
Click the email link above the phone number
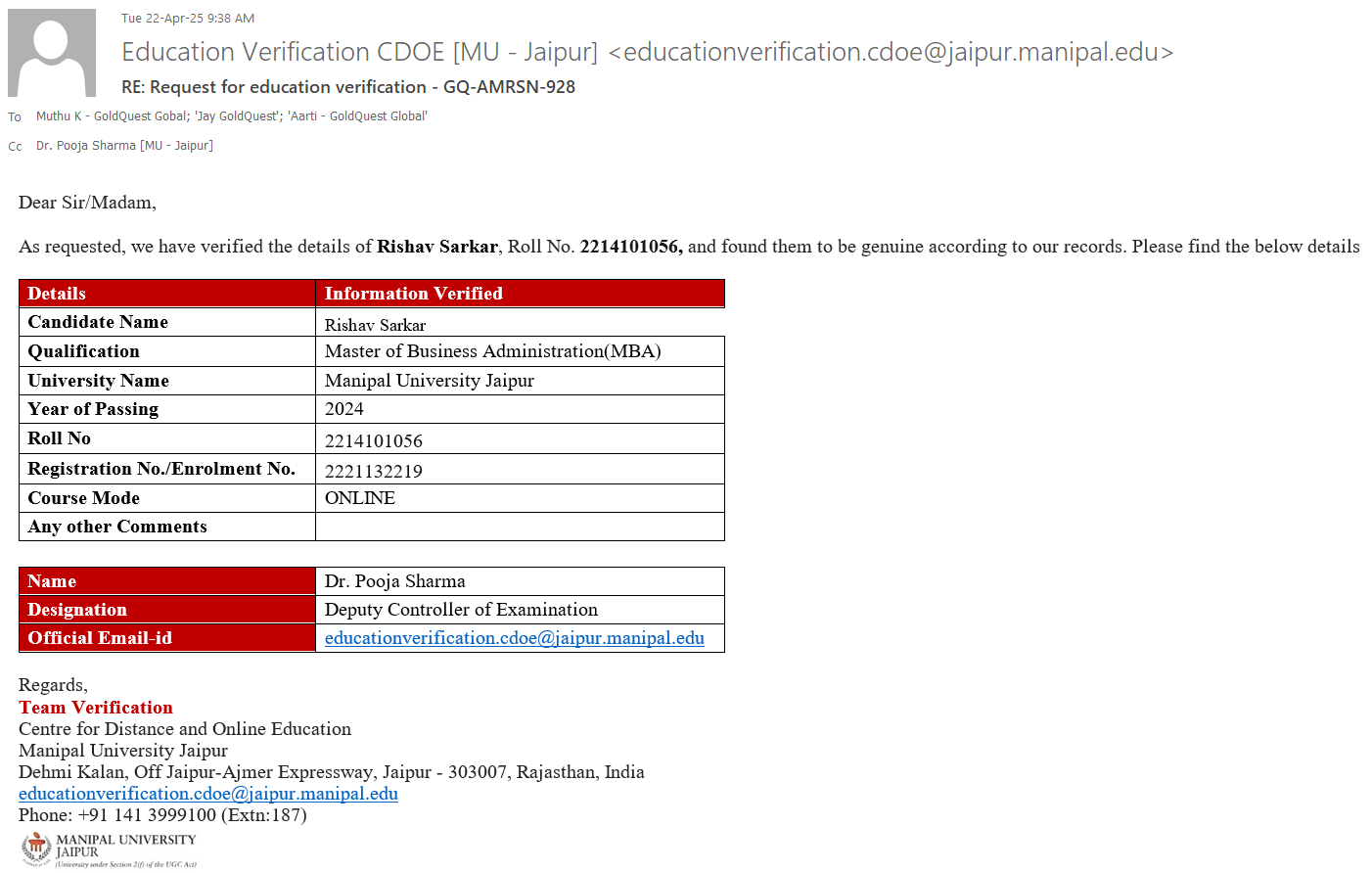207,794
